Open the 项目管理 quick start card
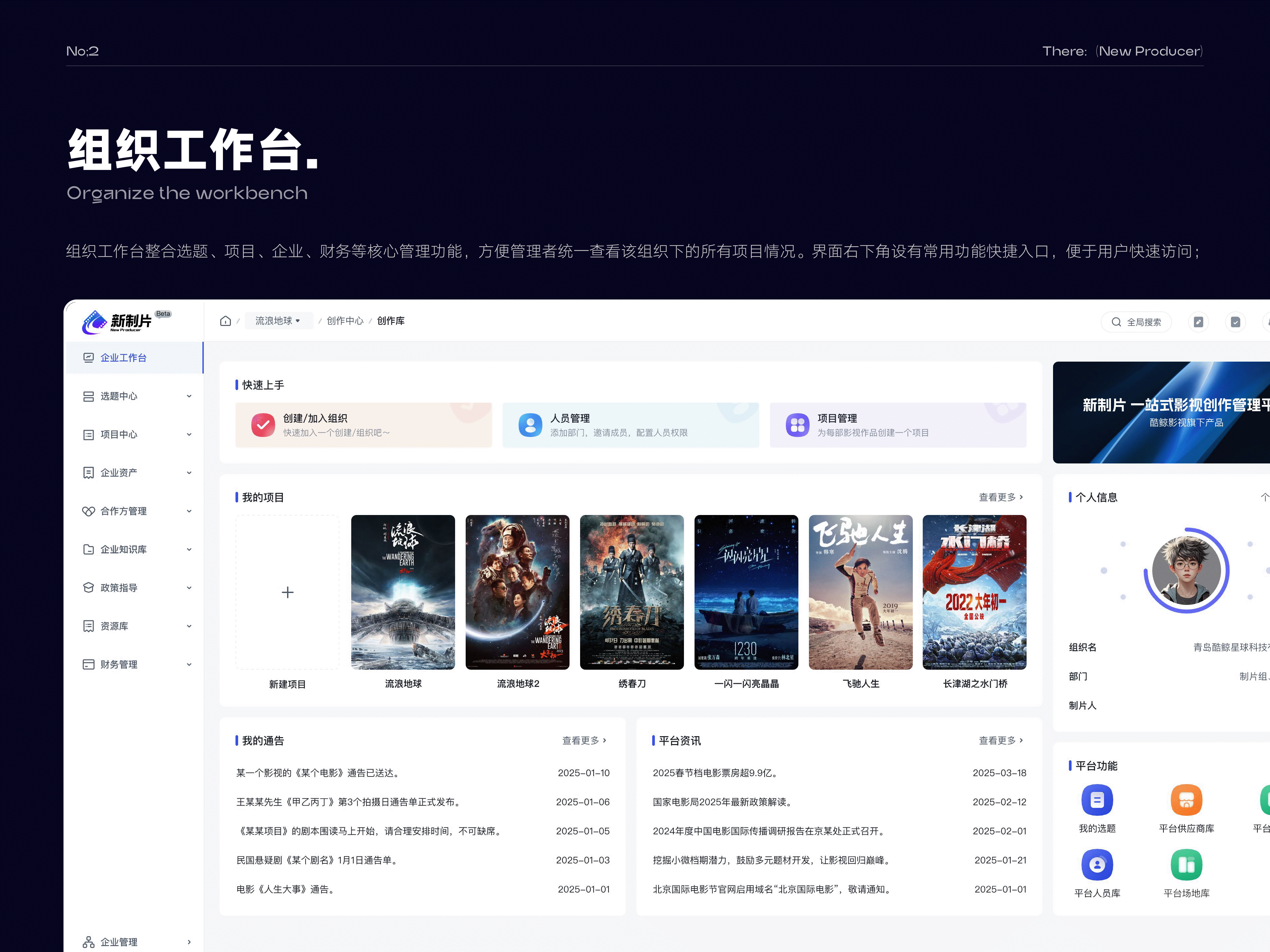The width and height of the screenshot is (1270, 952). [898, 425]
